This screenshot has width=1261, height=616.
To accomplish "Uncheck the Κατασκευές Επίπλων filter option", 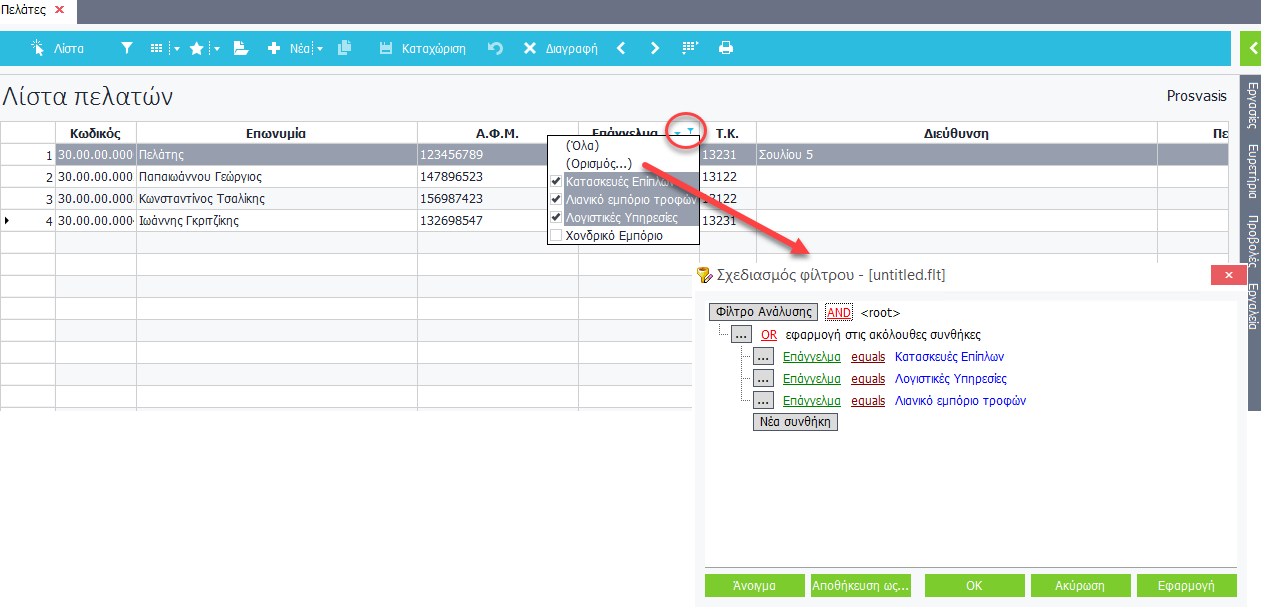I will (556, 182).
